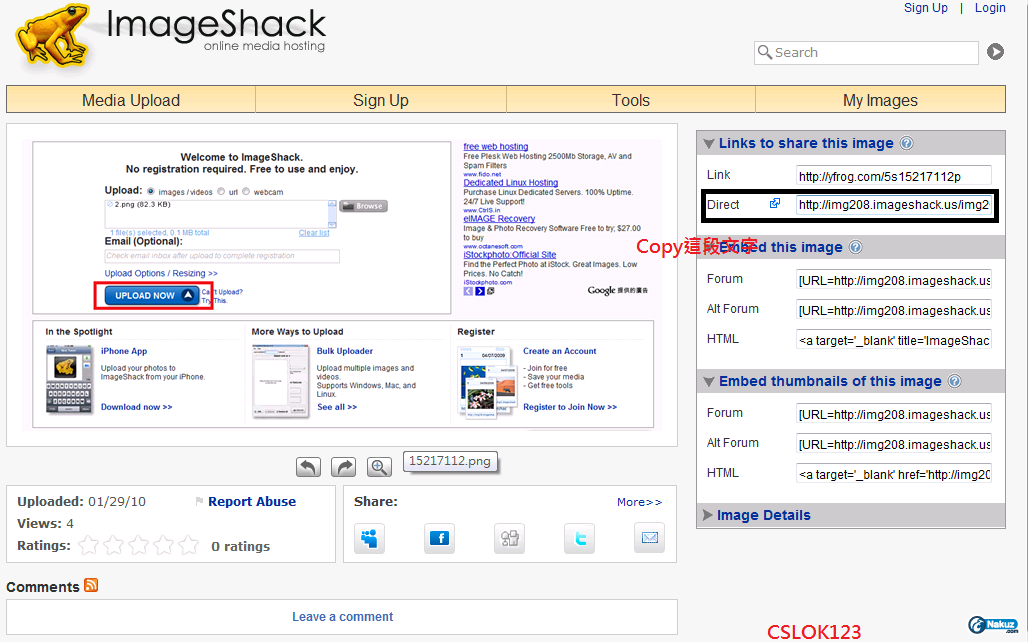Click the magnifier zoom icon below image
Image resolution: width=1028 pixels, height=642 pixels.
click(x=379, y=467)
